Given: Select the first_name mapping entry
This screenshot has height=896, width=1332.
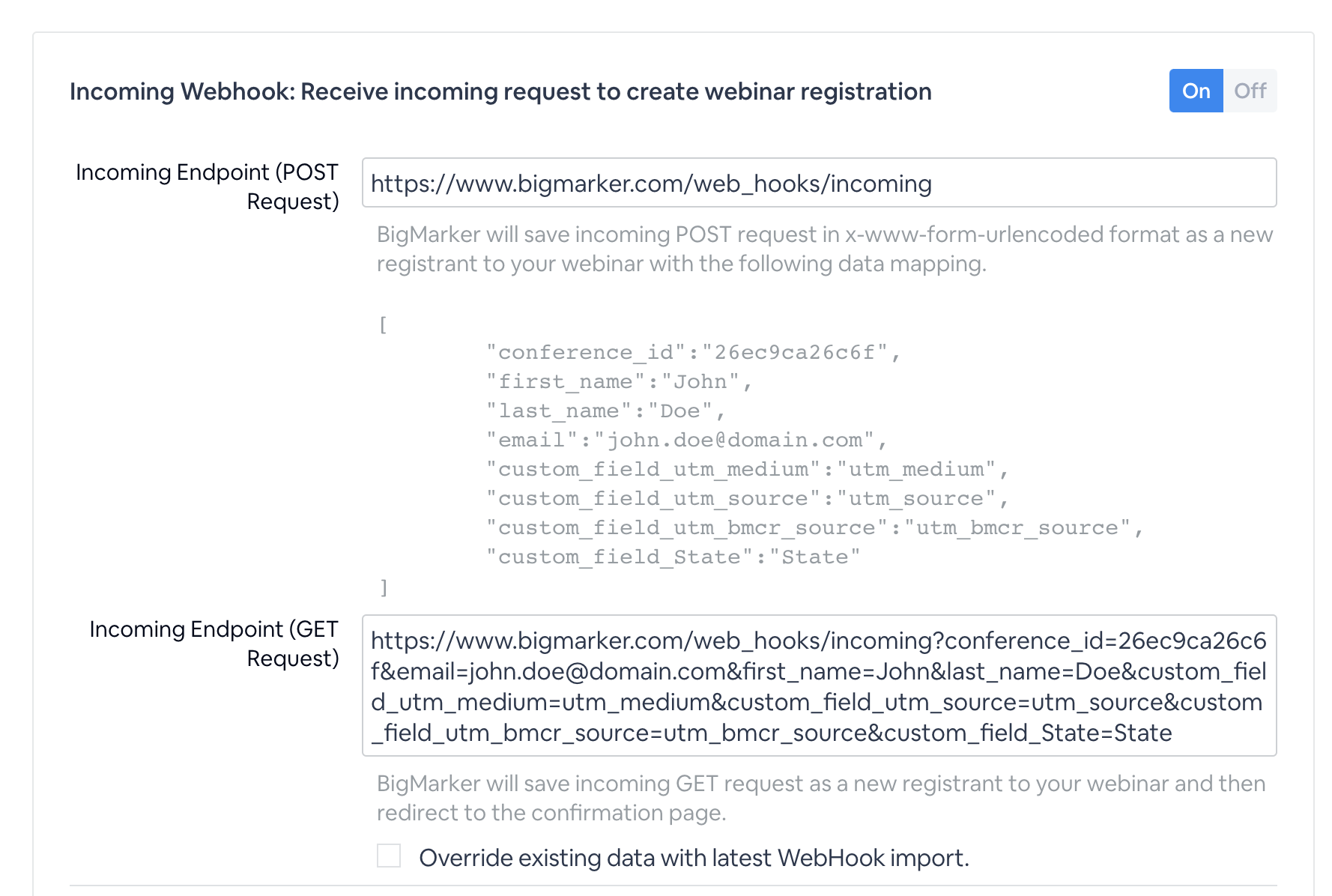Looking at the screenshot, I should tap(619, 381).
